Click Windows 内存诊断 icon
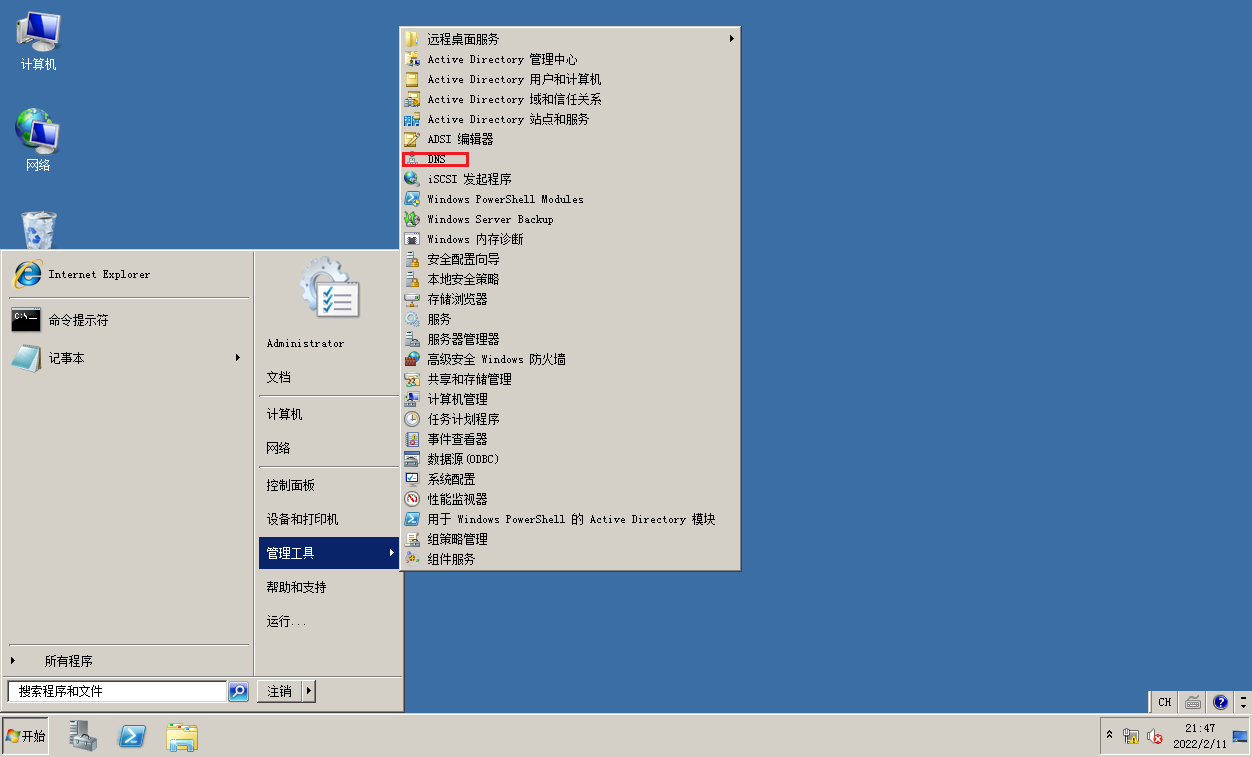 pyautogui.click(x=411, y=239)
